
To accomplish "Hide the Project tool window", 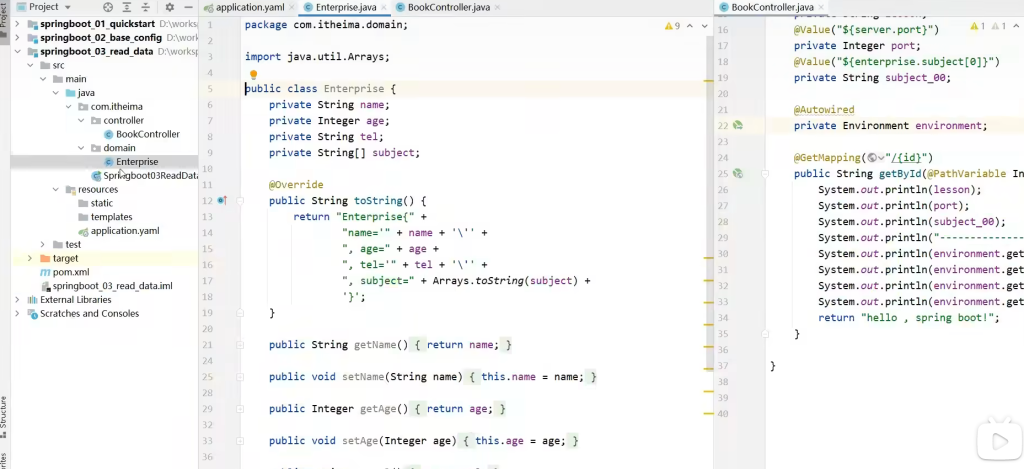I will click(189, 7).
